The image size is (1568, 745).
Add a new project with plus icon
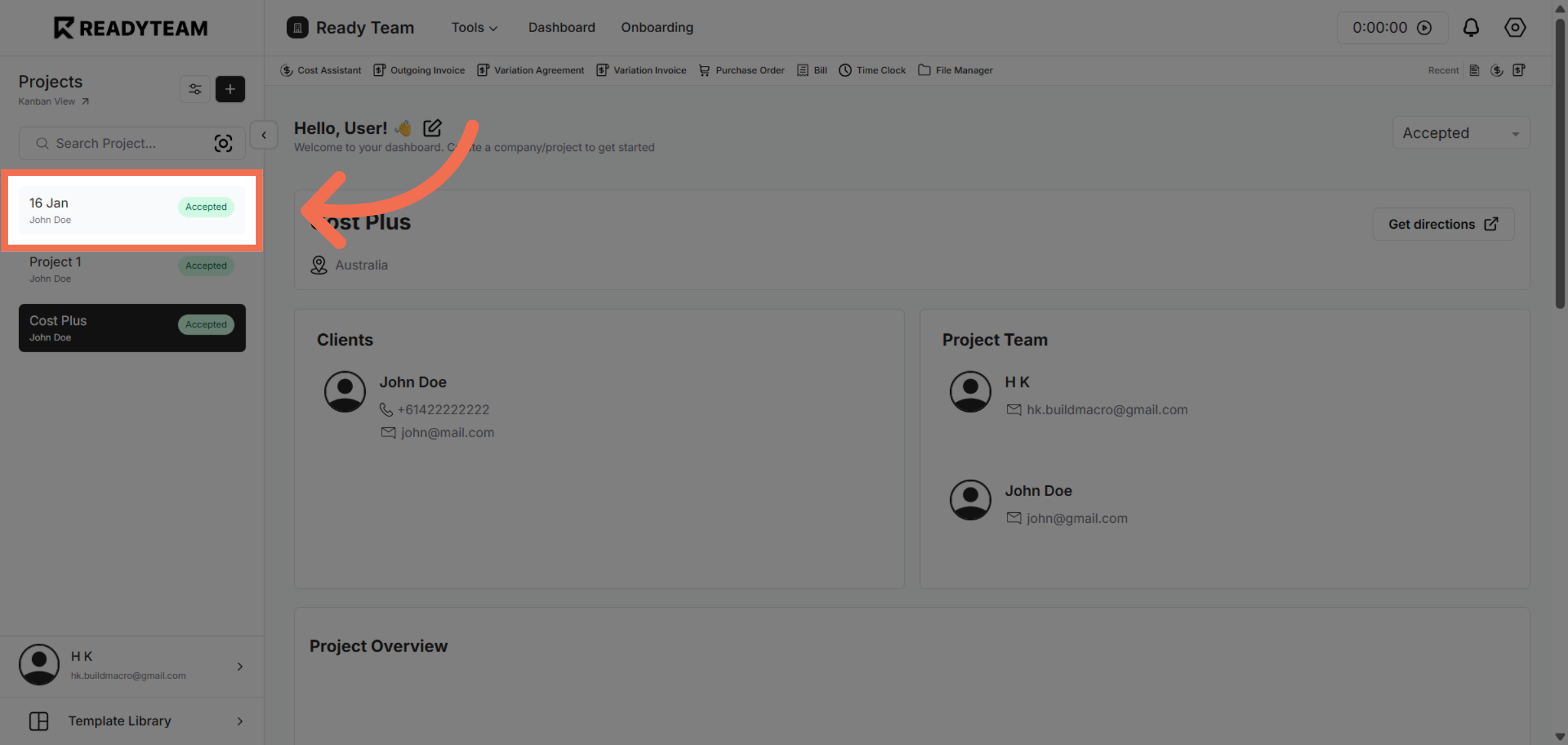pos(230,89)
